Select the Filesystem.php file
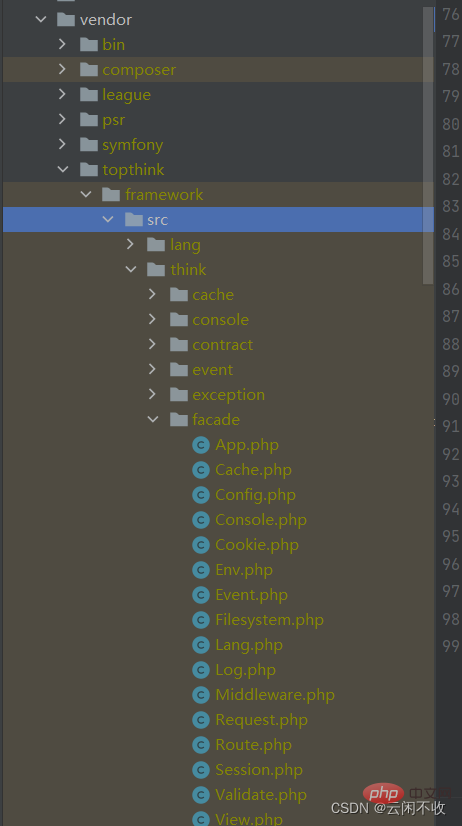The width and height of the screenshot is (462, 826). pyautogui.click(x=269, y=620)
